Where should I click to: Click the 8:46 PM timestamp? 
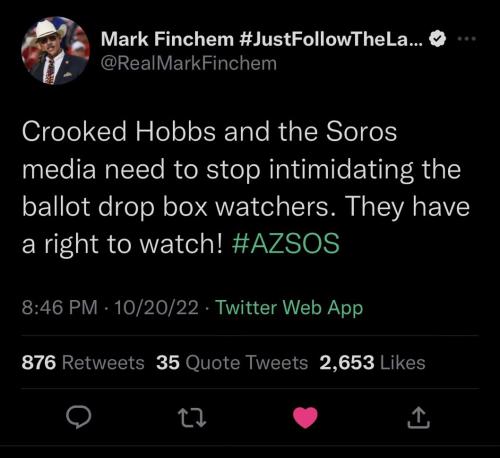(x=60, y=307)
